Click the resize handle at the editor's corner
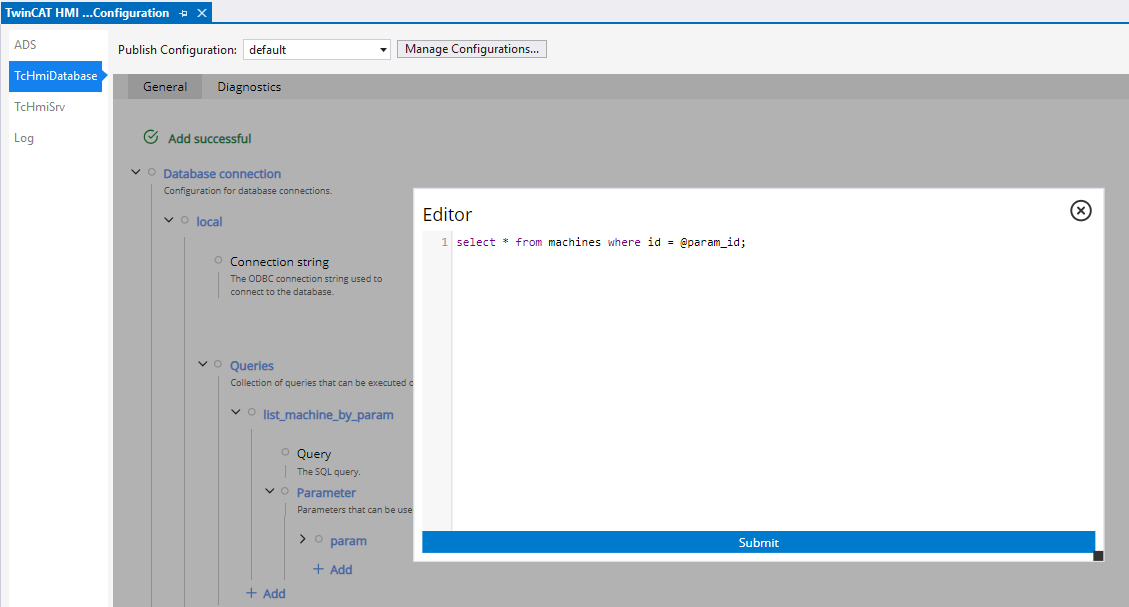1129x607 pixels. click(x=1098, y=556)
